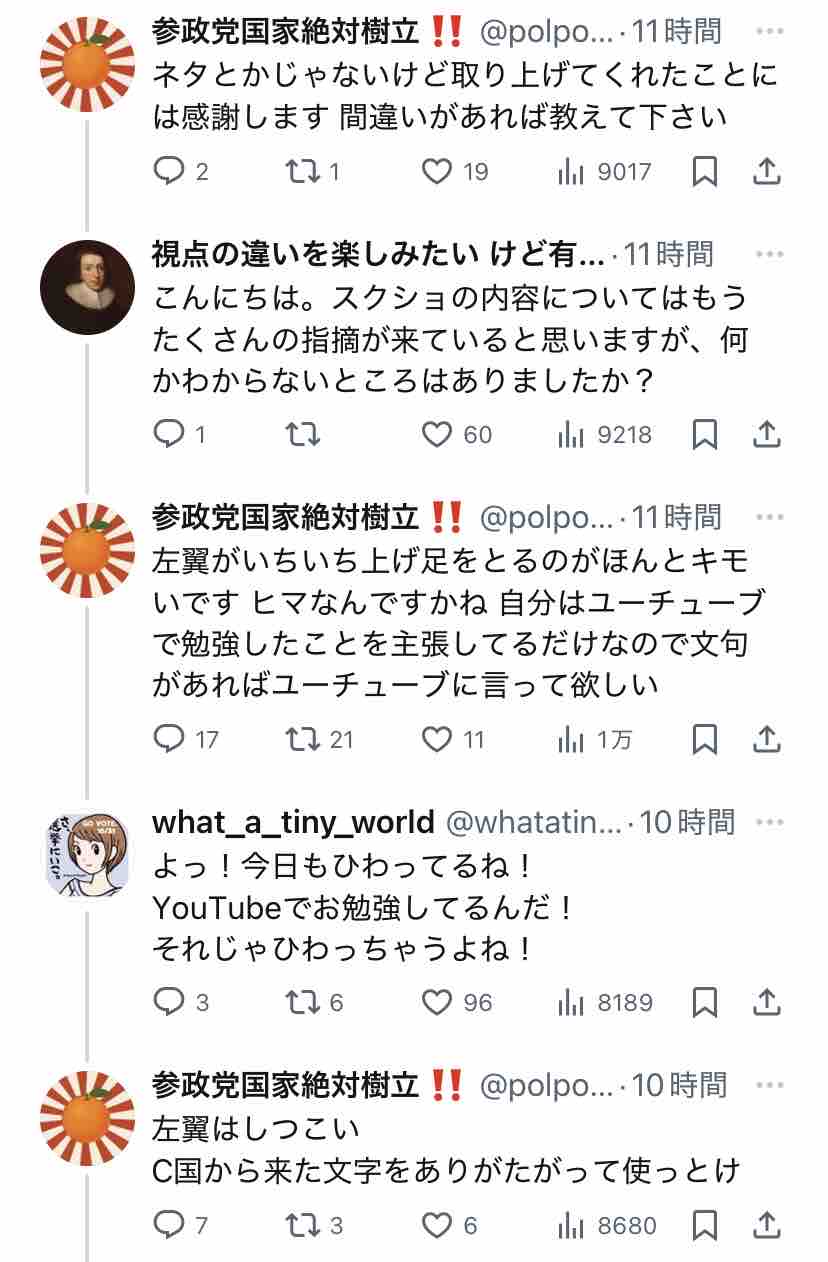
Task: Open more options on first tweet
Action: pos(769,31)
